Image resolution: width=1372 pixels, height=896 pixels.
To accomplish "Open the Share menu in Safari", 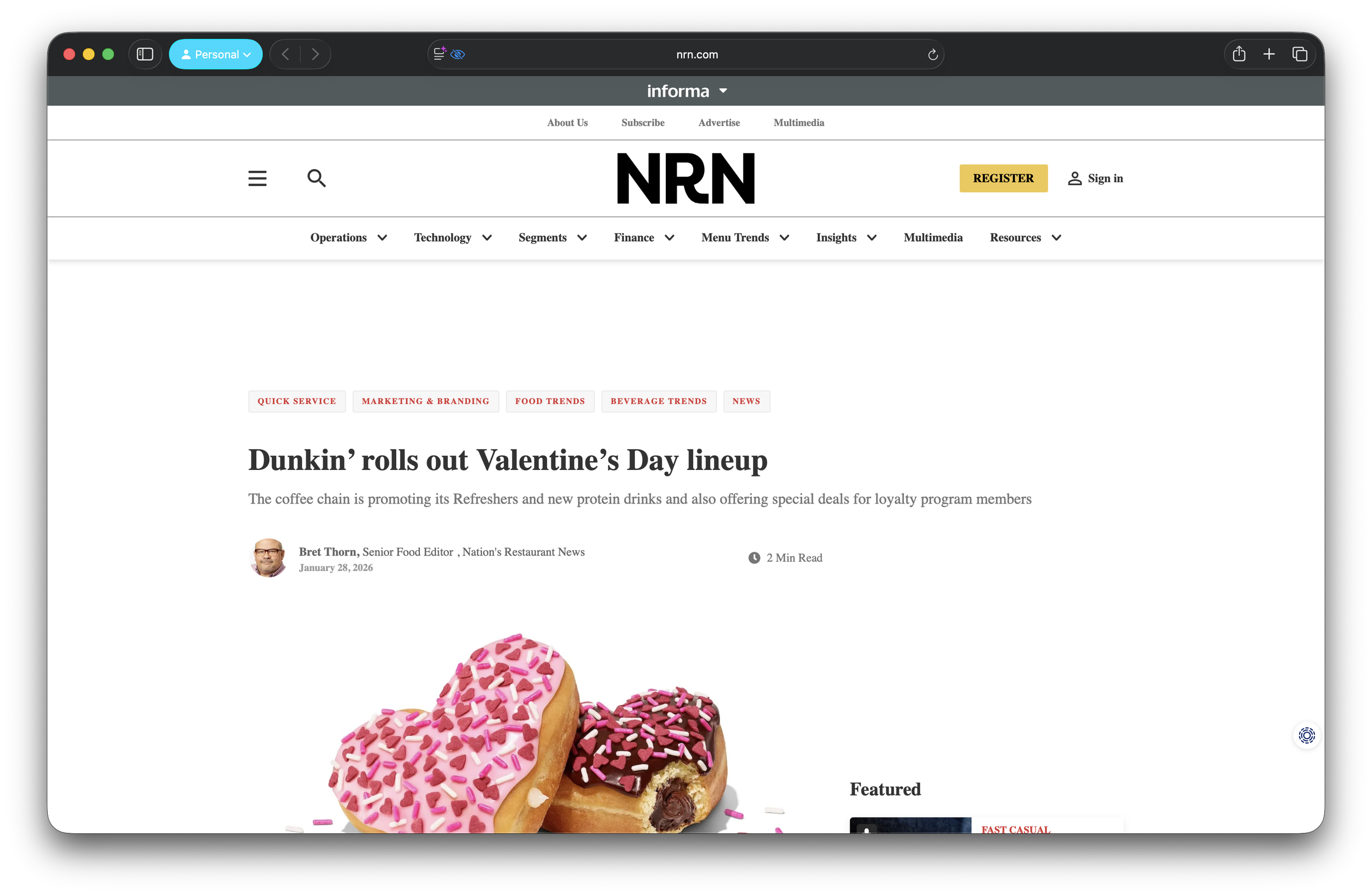I will pyautogui.click(x=1239, y=54).
